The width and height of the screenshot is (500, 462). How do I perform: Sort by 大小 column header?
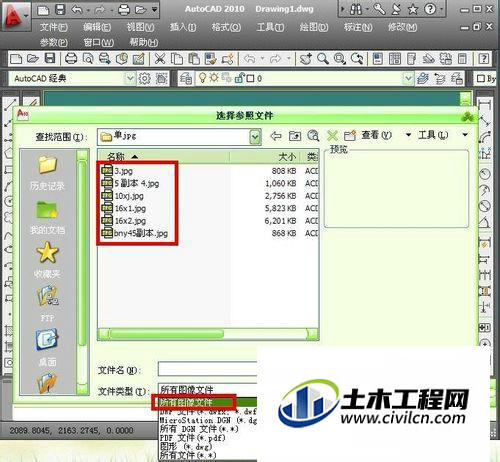(265, 157)
